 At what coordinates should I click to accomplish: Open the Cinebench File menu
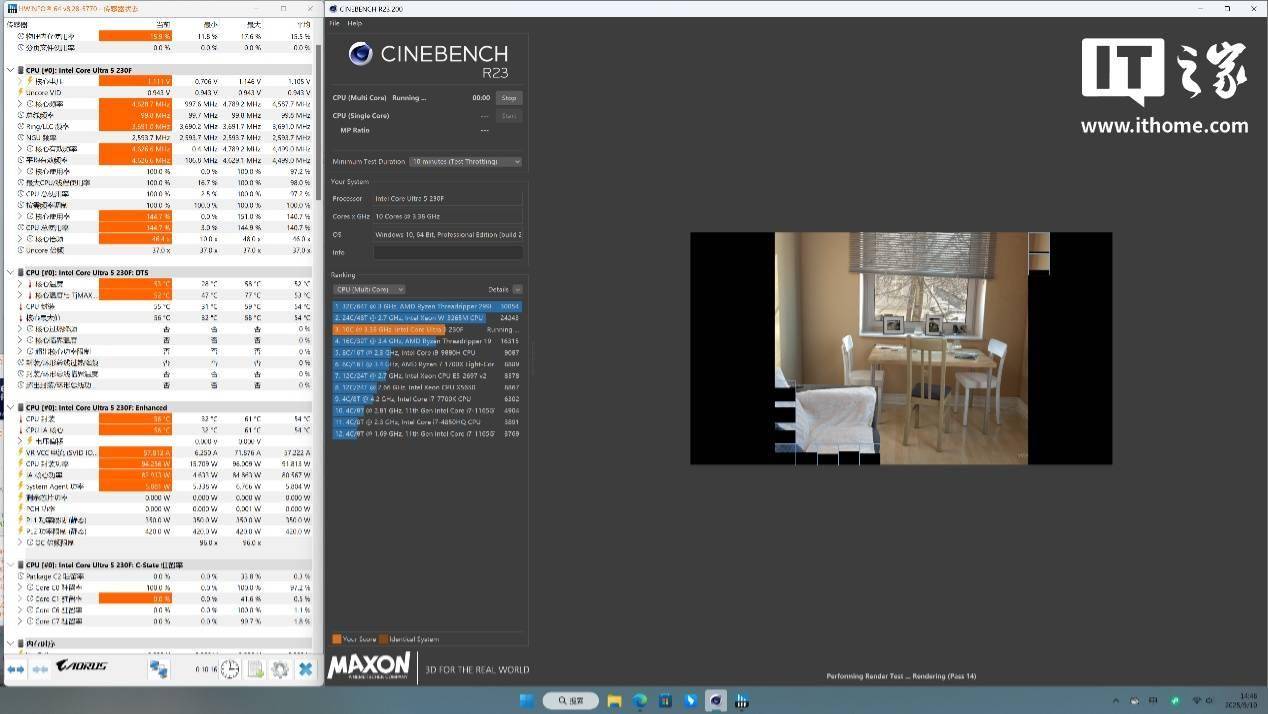click(334, 23)
